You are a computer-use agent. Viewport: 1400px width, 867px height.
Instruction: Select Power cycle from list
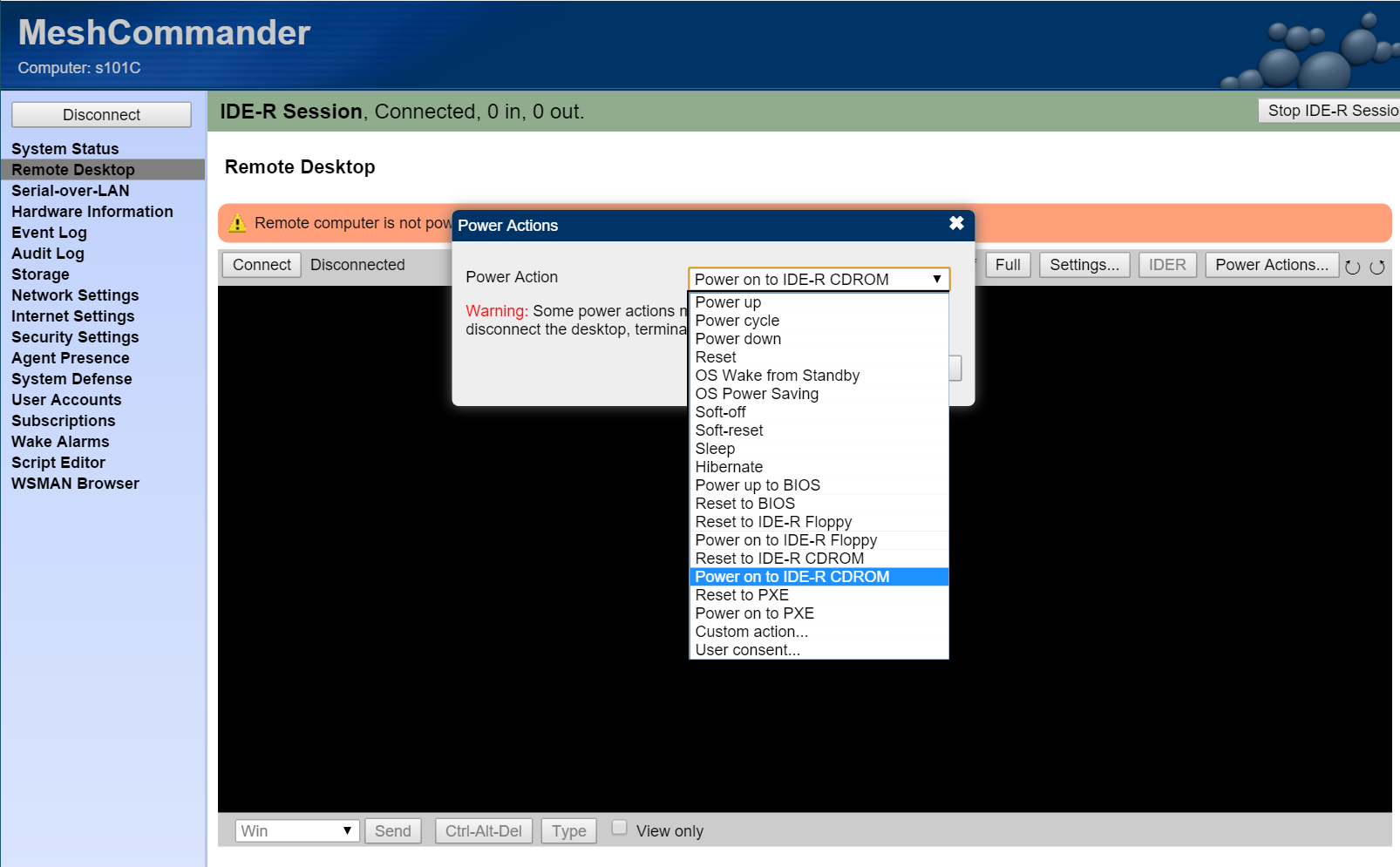click(x=737, y=321)
